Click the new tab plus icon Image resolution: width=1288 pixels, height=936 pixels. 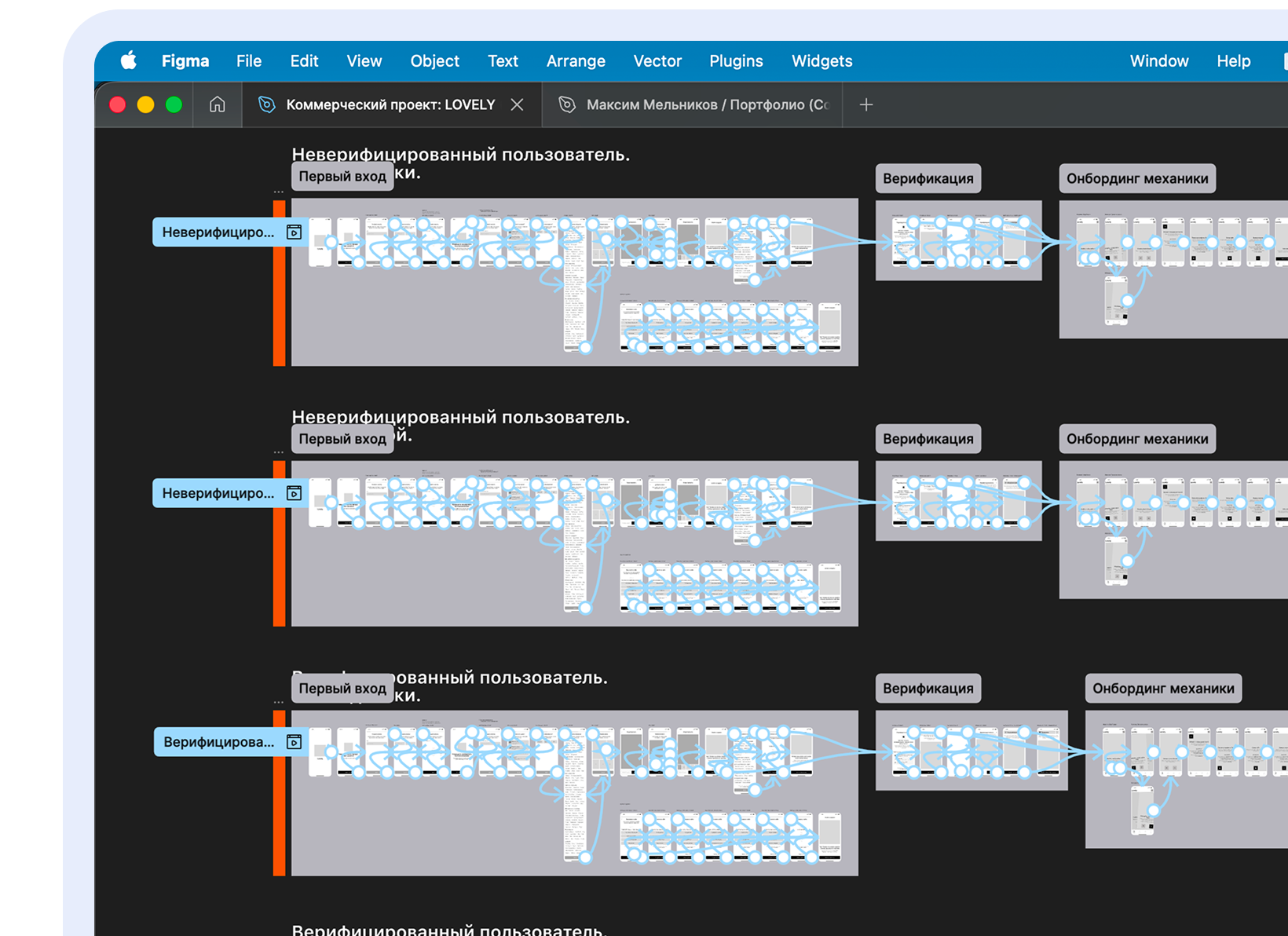point(865,104)
